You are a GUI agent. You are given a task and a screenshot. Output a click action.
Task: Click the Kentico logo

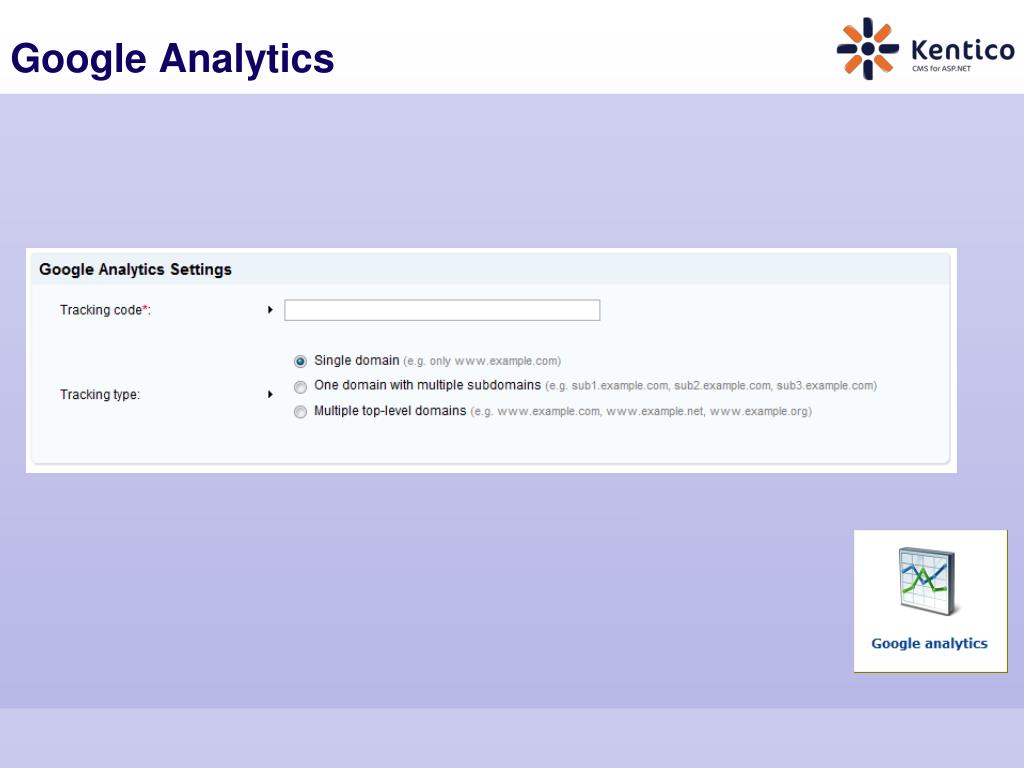point(926,48)
